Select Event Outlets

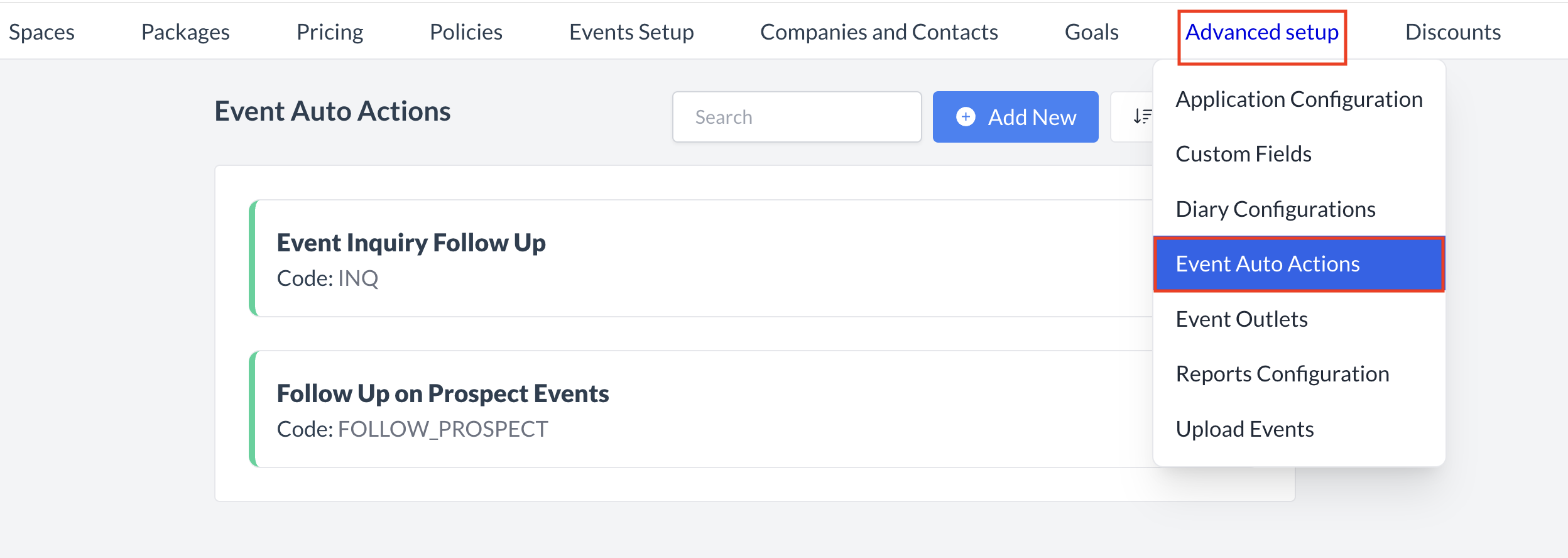coord(1241,319)
